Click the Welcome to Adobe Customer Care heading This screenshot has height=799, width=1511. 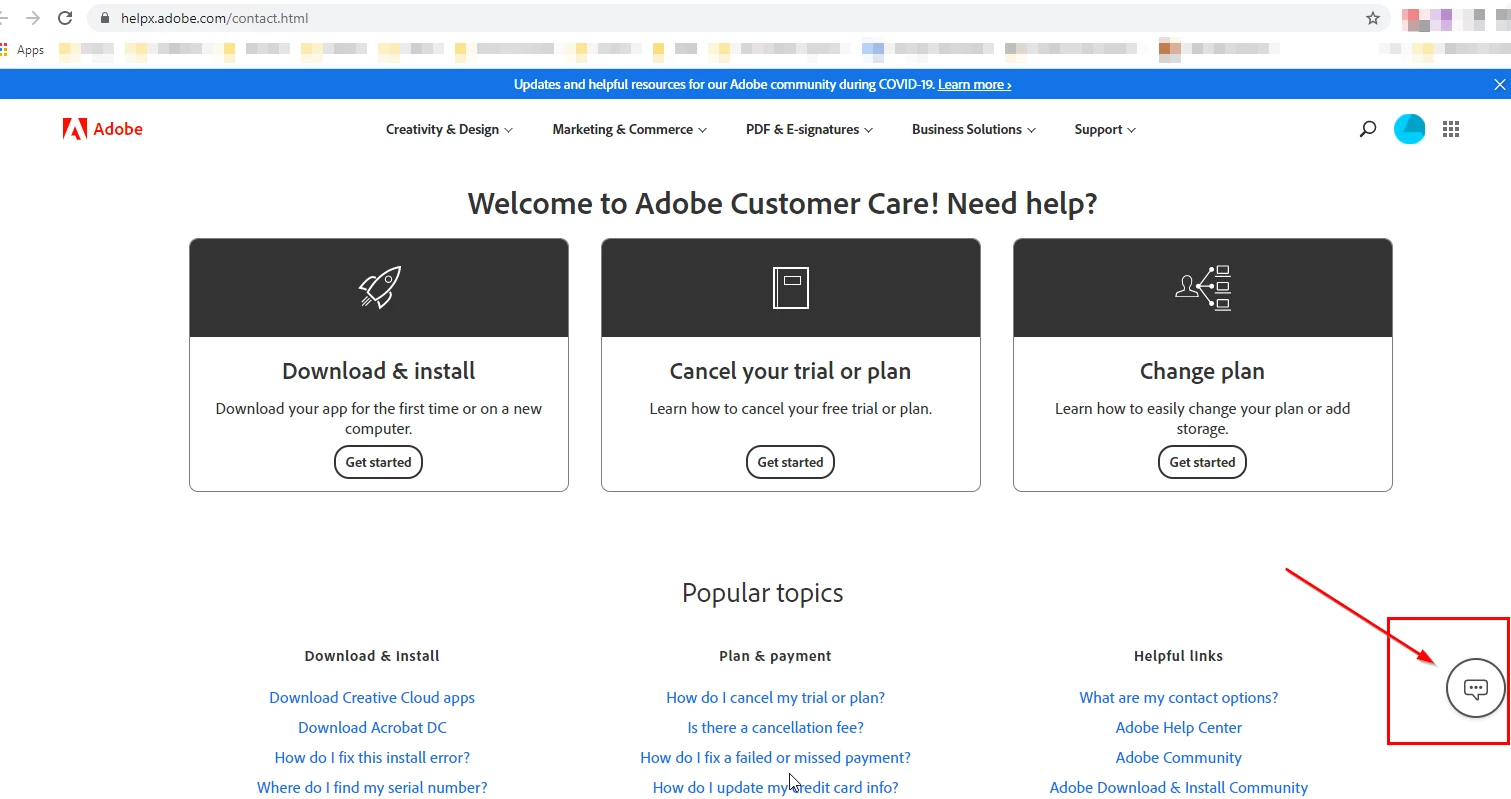click(782, 204)
